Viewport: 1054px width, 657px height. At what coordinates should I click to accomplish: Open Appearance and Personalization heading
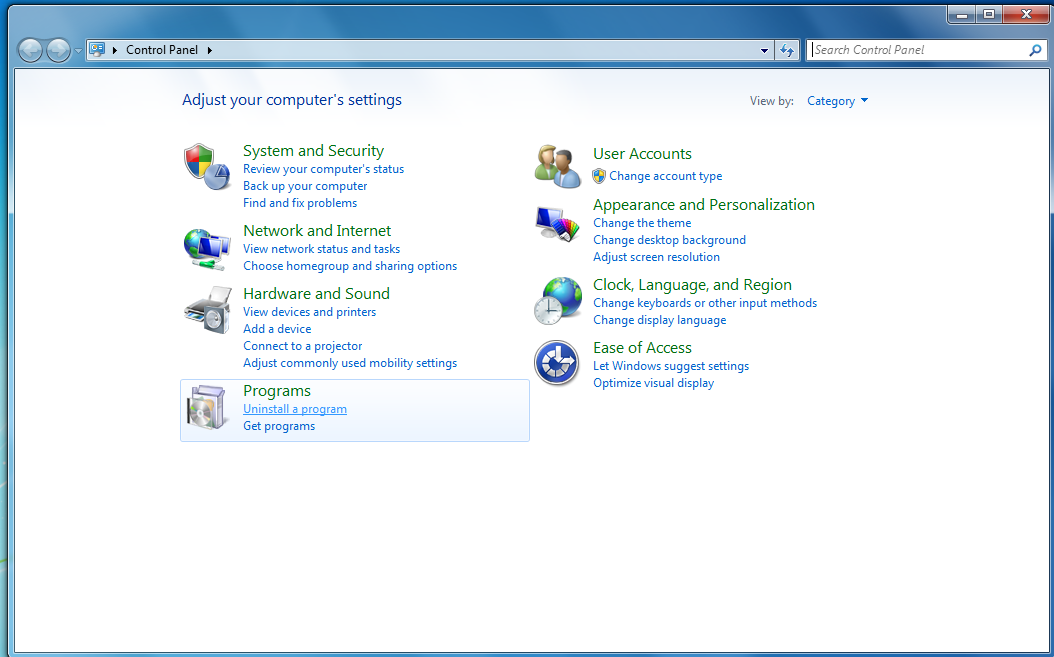click(x=704, y=205)
